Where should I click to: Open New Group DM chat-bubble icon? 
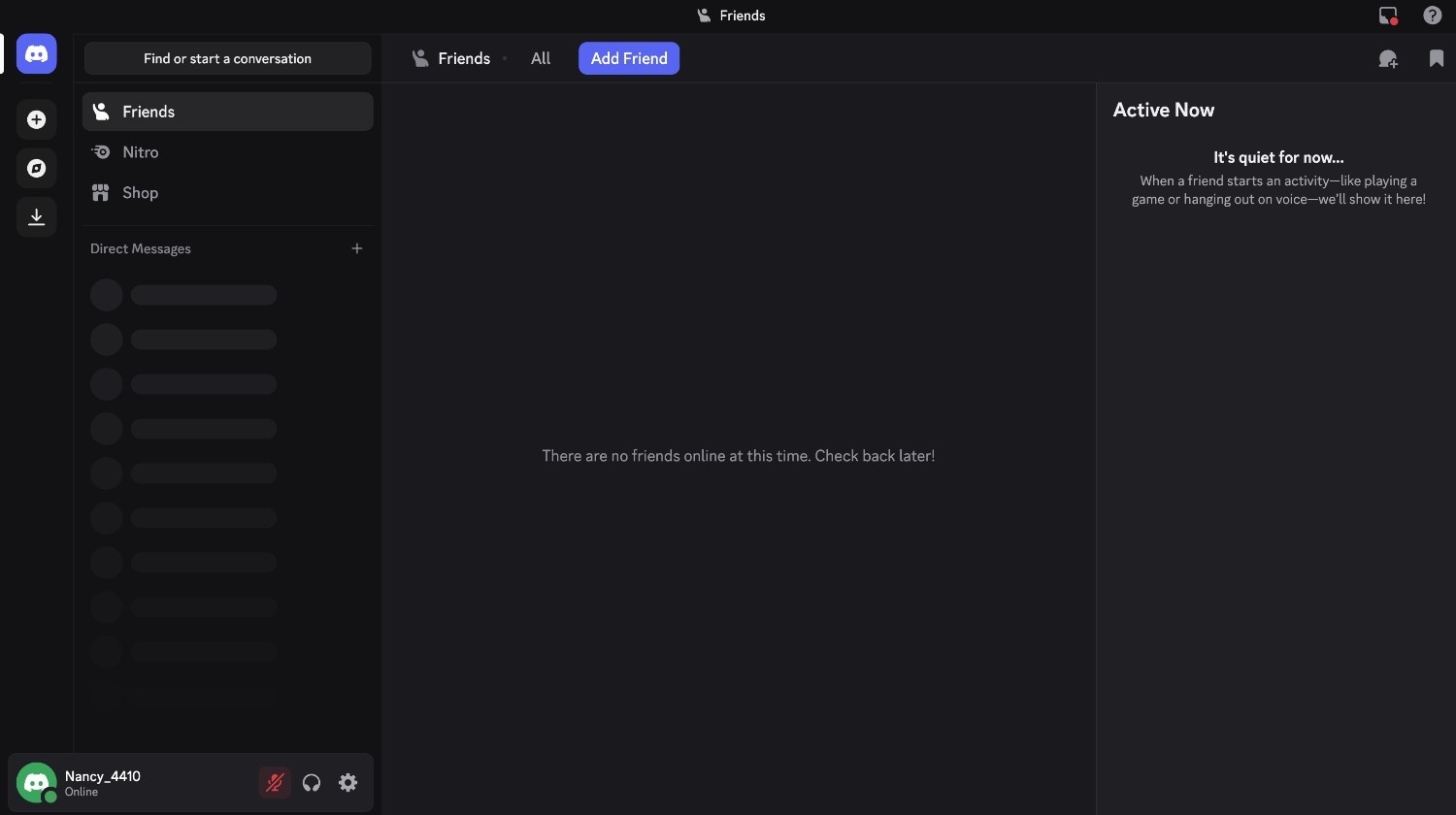1389,59
